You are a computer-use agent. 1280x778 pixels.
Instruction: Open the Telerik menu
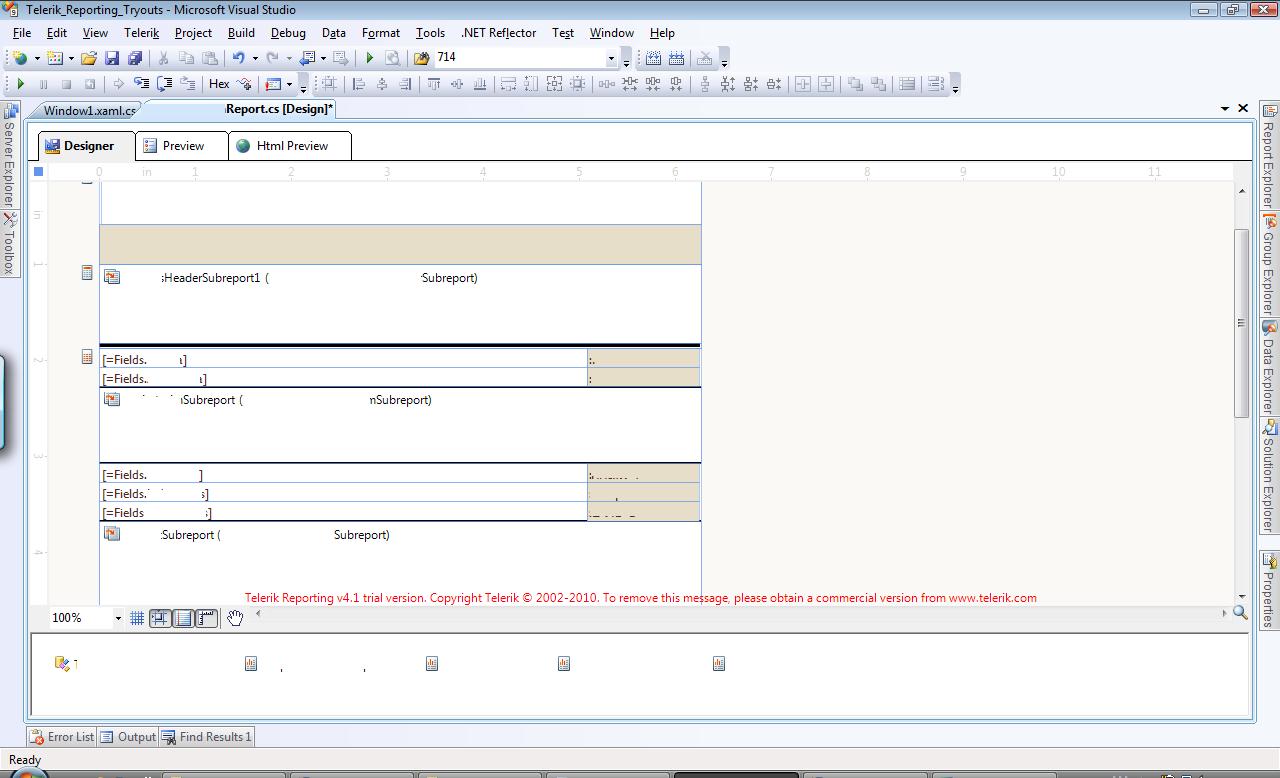141,33
